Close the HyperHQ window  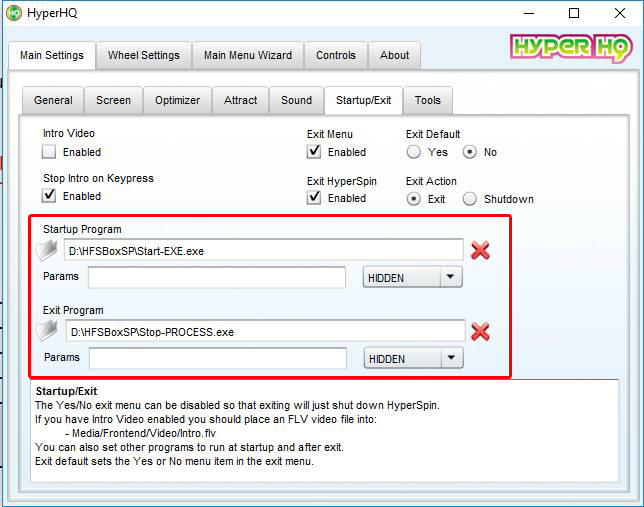tap(620, 13)
